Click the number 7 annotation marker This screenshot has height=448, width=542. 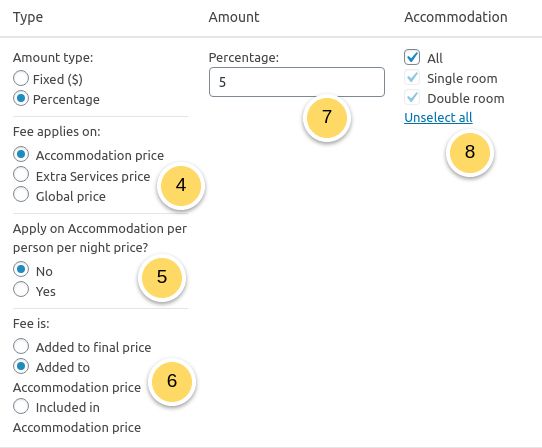[x=327, y=117]
